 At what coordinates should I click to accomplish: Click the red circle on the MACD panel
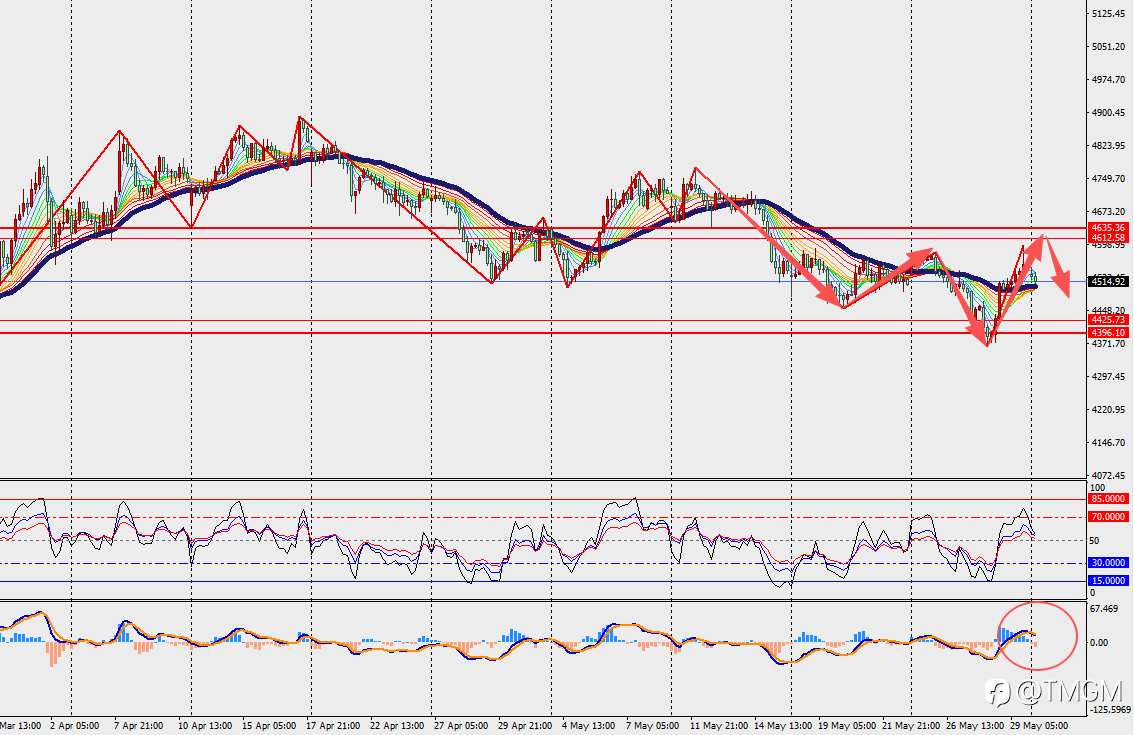click(1037, 636)
